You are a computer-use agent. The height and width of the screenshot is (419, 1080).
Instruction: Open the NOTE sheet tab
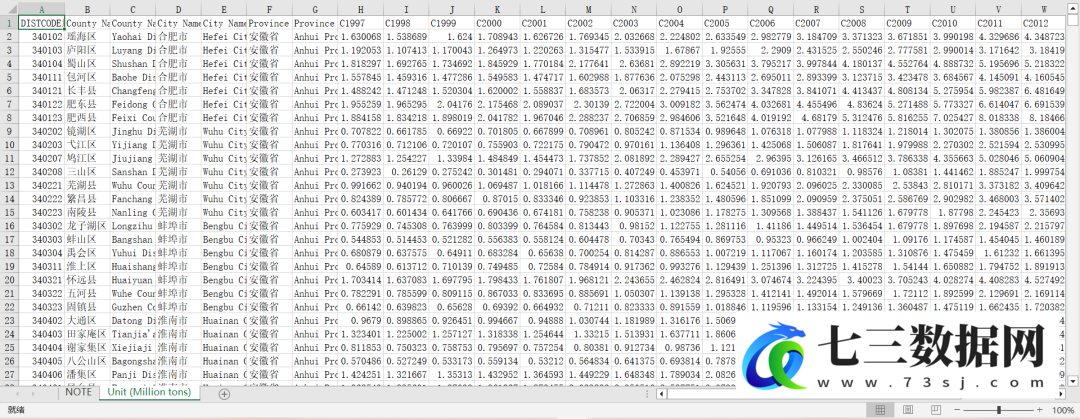click(79, 391)
